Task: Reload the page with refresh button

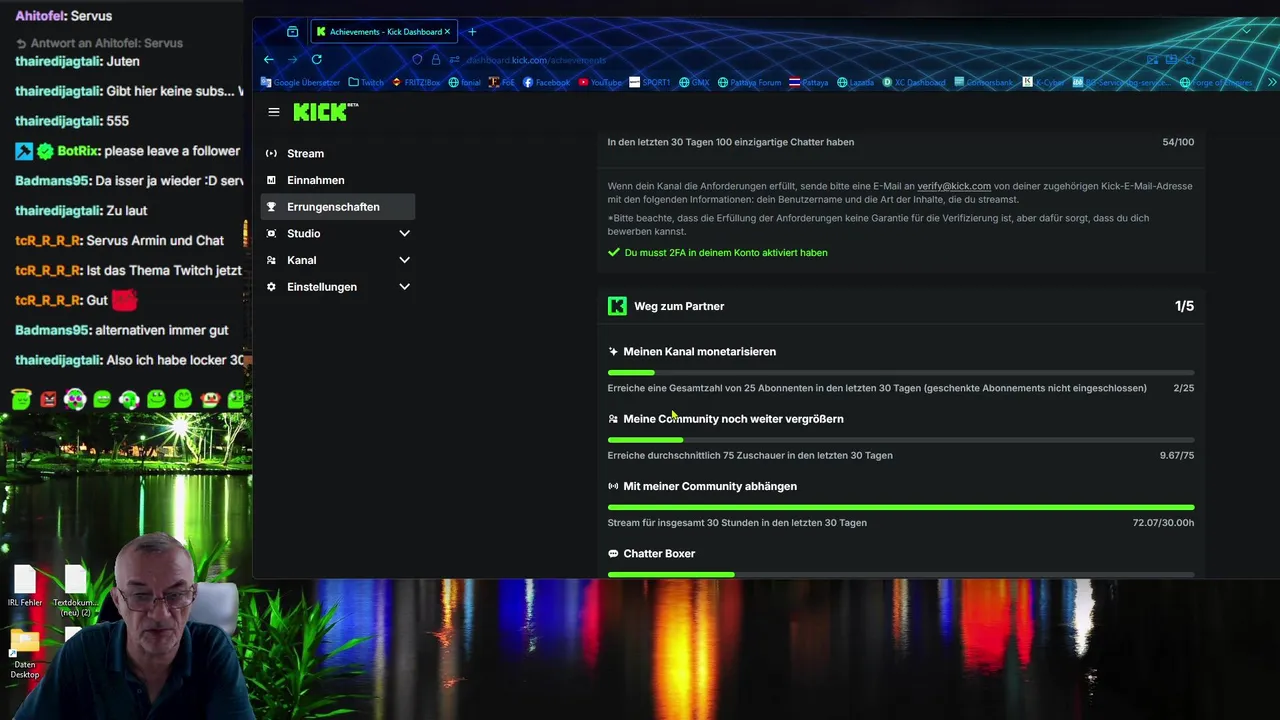Action: click(x=317, y=60)
